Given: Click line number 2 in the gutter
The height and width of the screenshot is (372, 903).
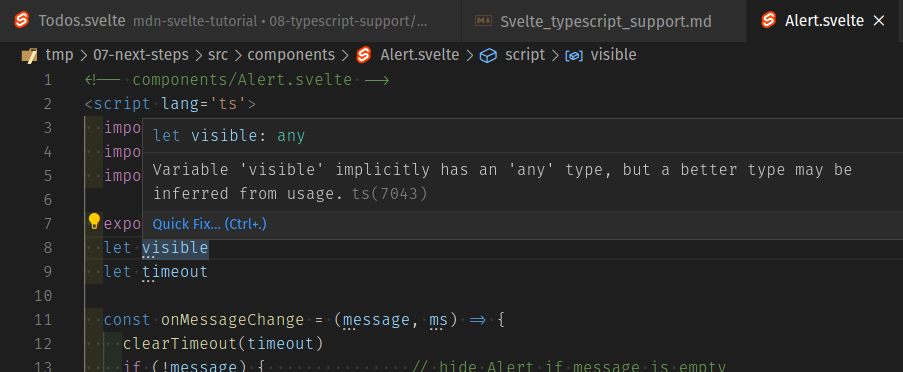Looking at the screenshot, I should (x=47, y=104).
